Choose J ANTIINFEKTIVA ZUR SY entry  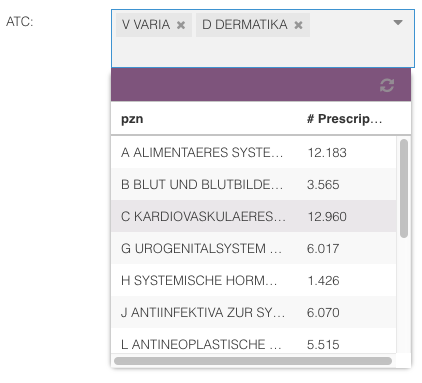point(253,312)
